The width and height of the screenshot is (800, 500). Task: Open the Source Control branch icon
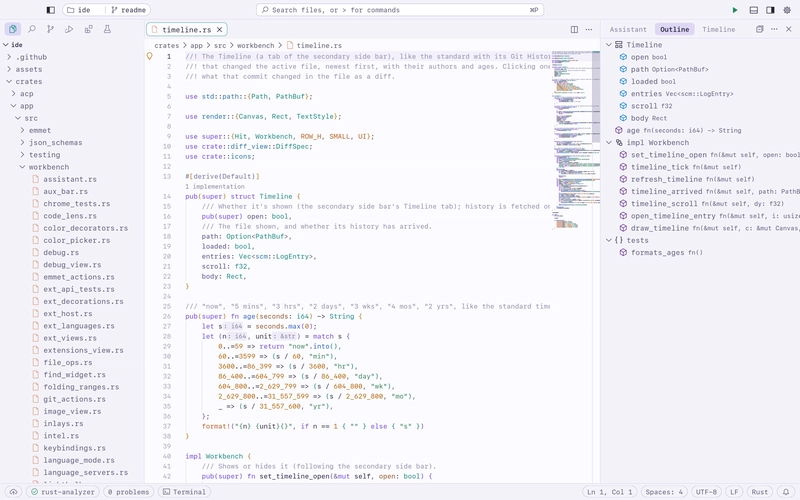(x=50, y=29)
